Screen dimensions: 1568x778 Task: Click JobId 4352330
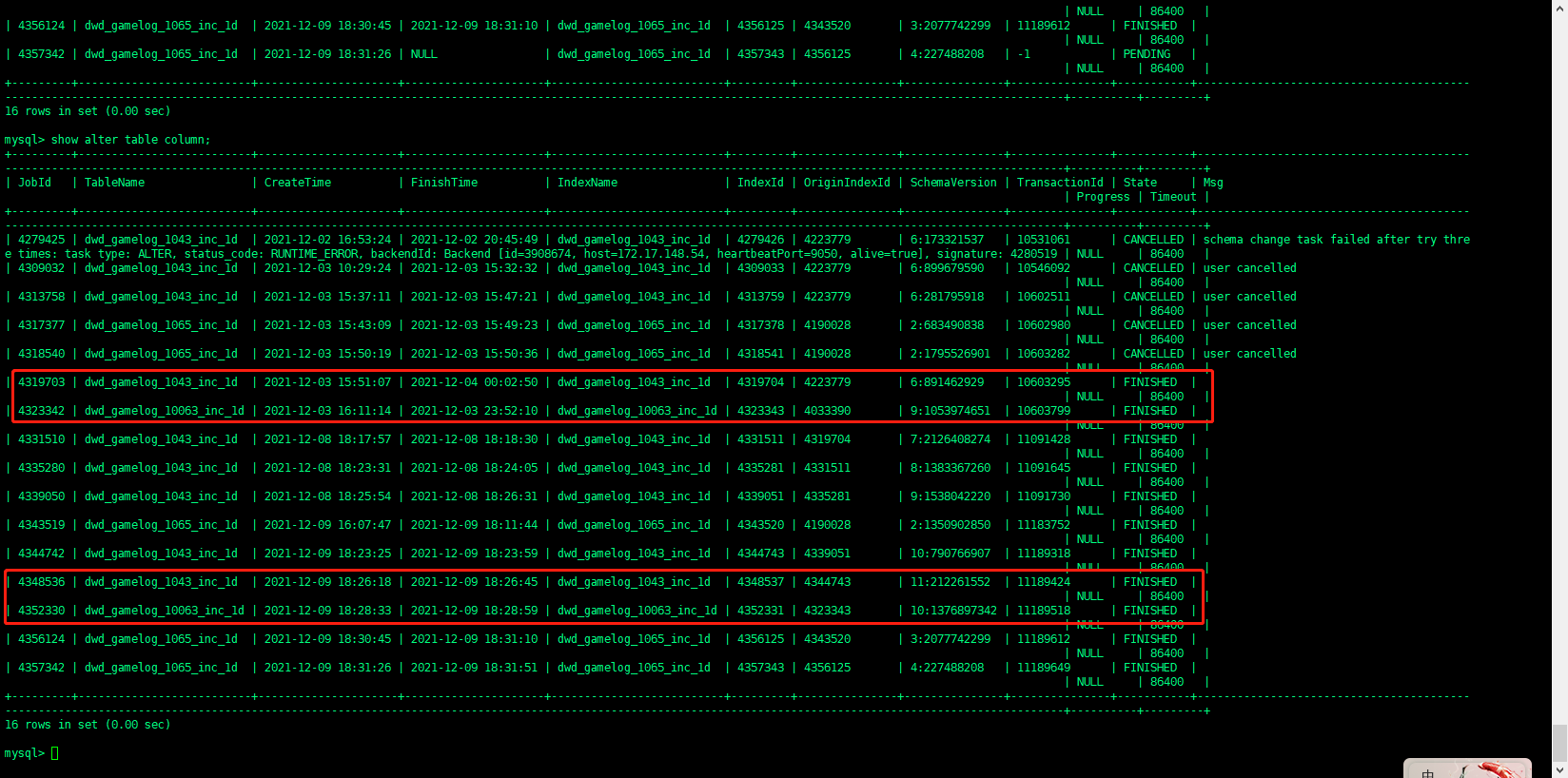[x=41, y=611]
